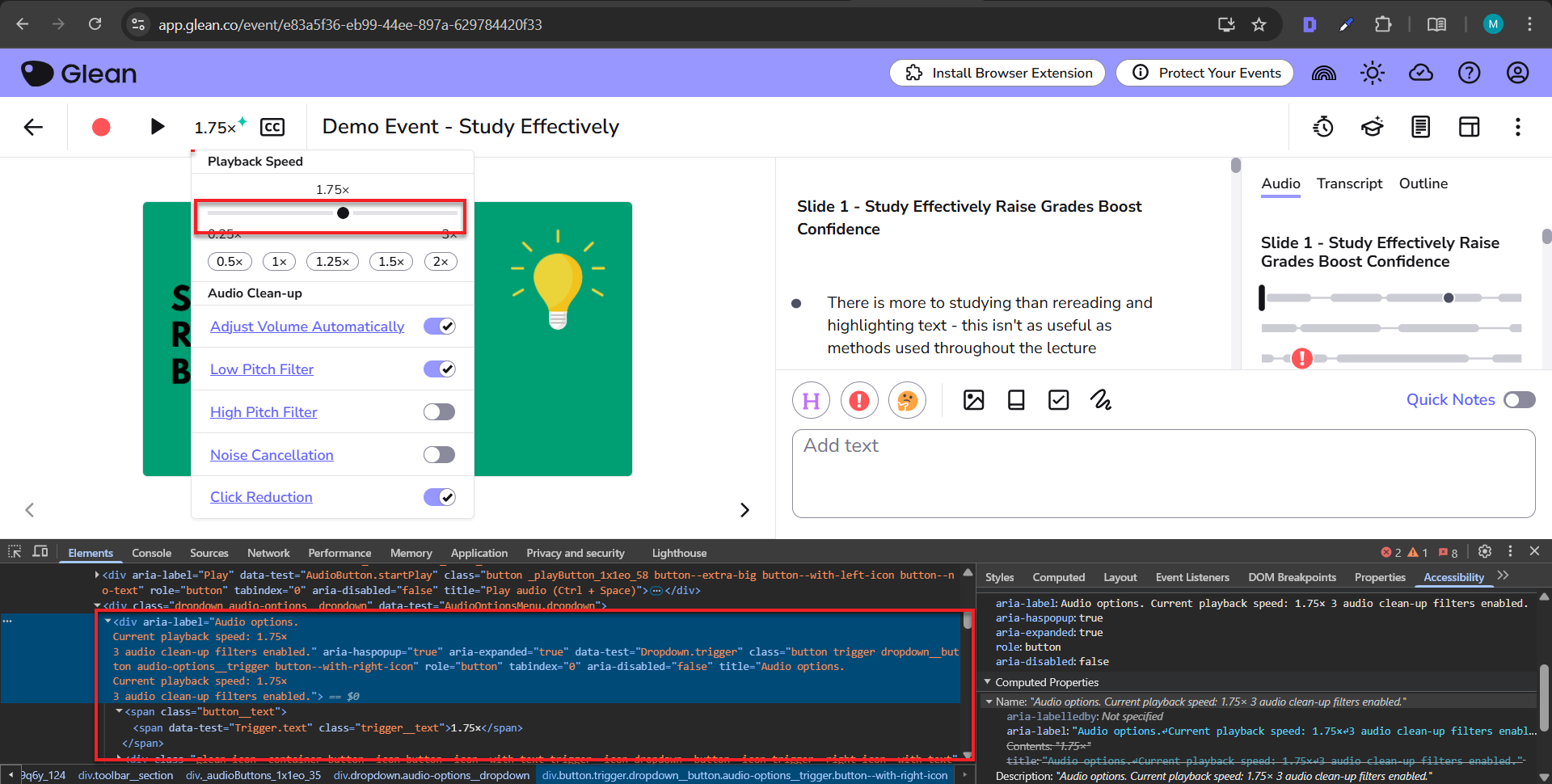Click the playback speed slider handle

(343, 213)
